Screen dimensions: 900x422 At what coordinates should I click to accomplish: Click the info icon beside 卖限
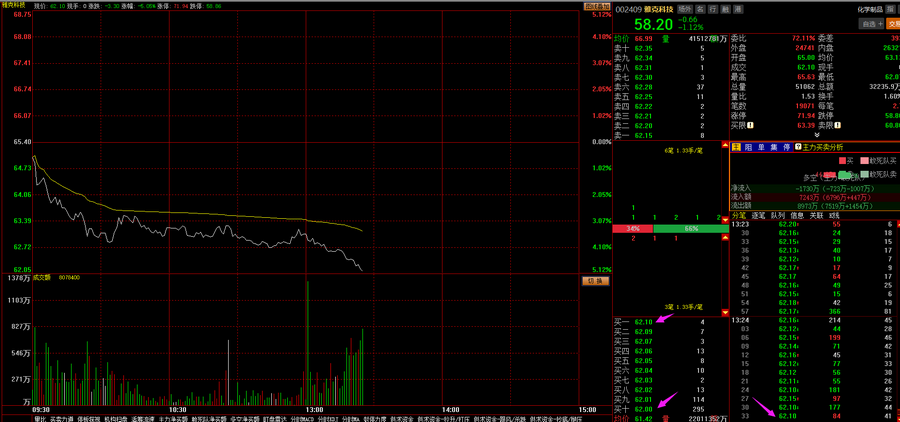tap(839, 125)
